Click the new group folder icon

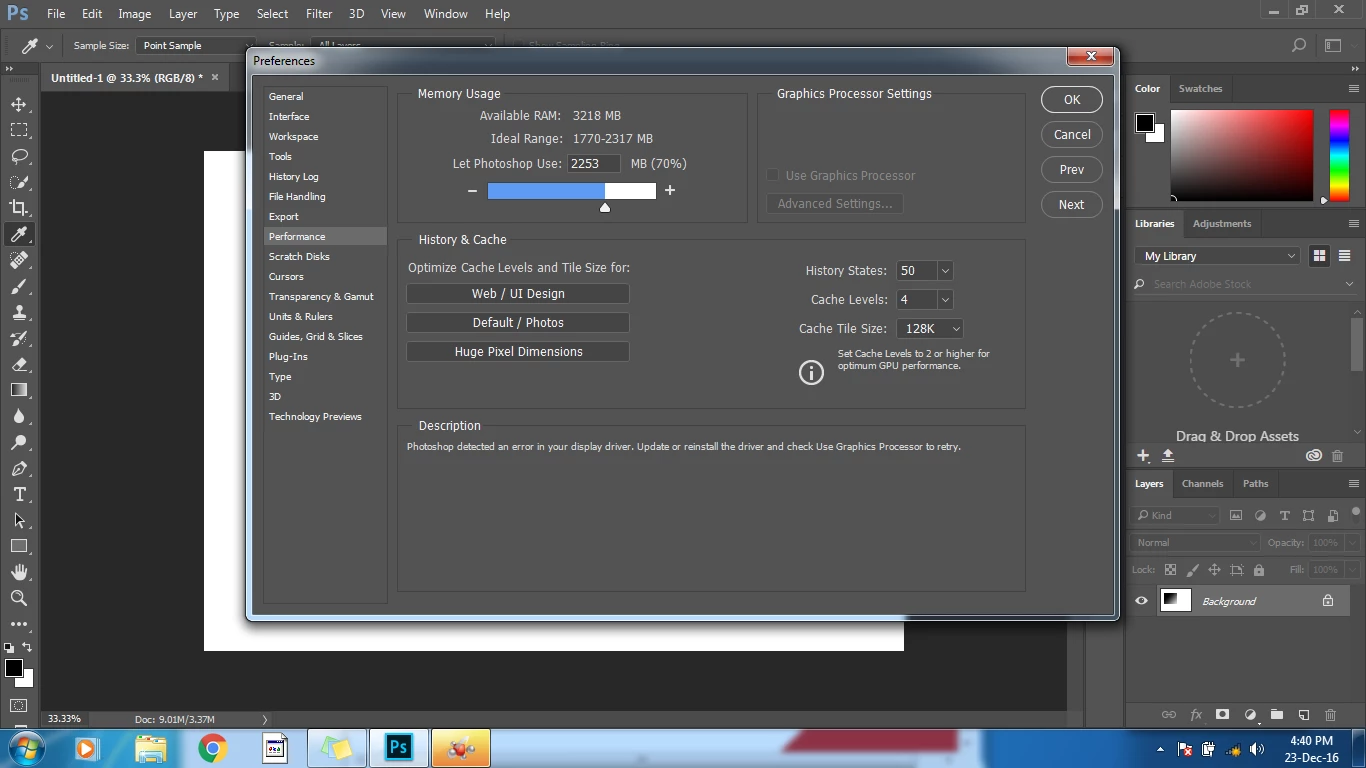(1277, 715)
